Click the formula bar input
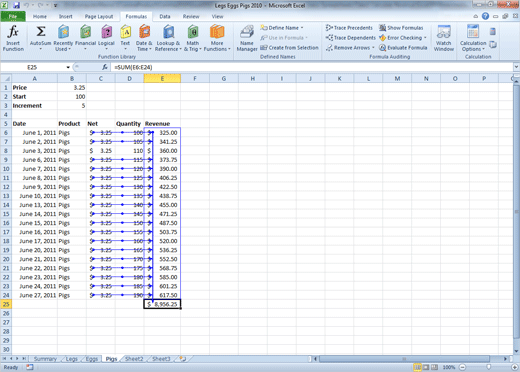The image size is (520, 372). tap(312, 67)
